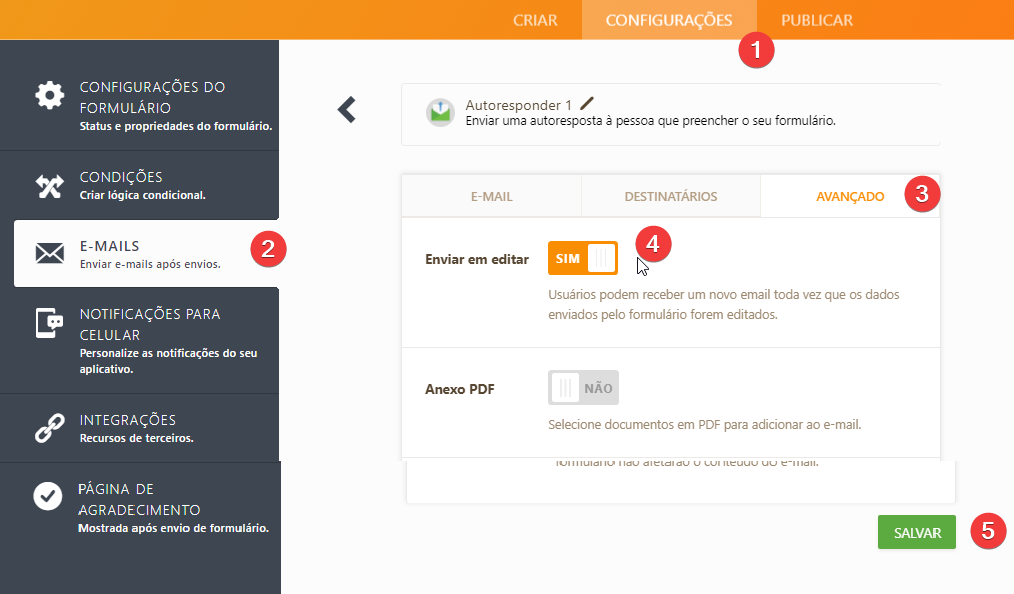Screen dimensions: 1014x594
Task: Open the E-MAIL settings tab
Action: coord(491,196)
